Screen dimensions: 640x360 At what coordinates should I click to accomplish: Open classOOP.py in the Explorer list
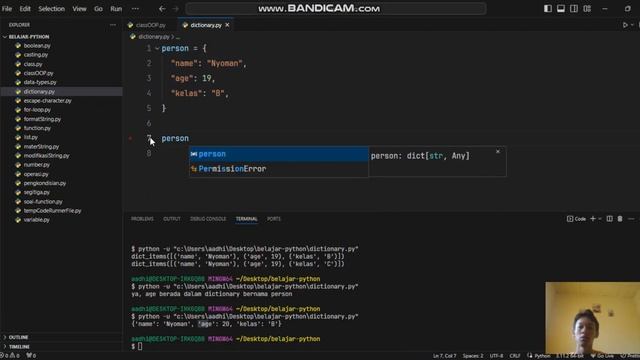pyautogui.click(x=38, y=73)
